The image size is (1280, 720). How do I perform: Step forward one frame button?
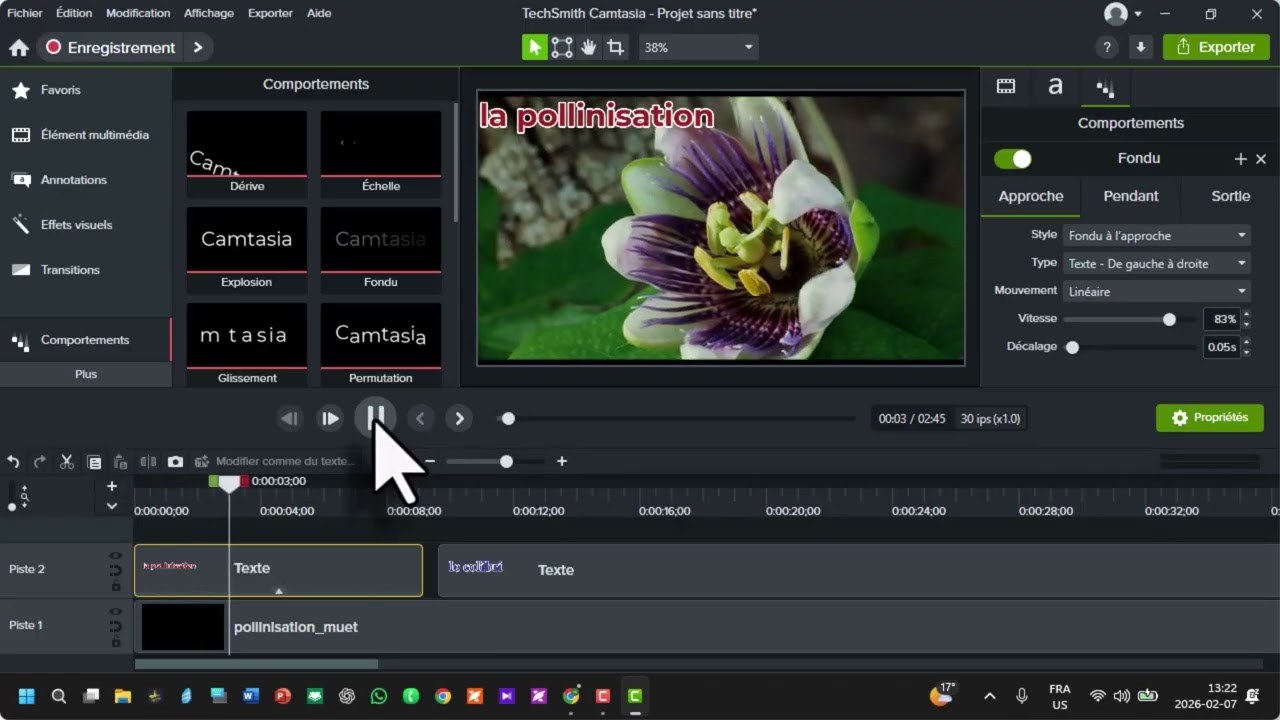click(x=330, y=419)
